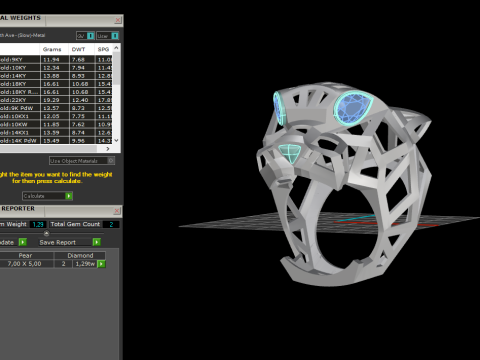Select the Gold:10KX1 row

[56, 116]
